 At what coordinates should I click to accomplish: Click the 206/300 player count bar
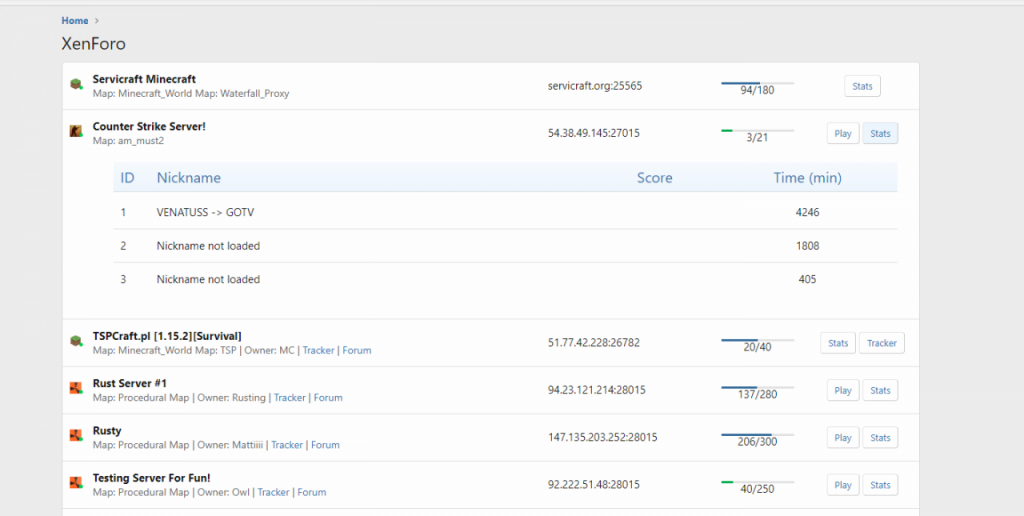coord(758,439)
